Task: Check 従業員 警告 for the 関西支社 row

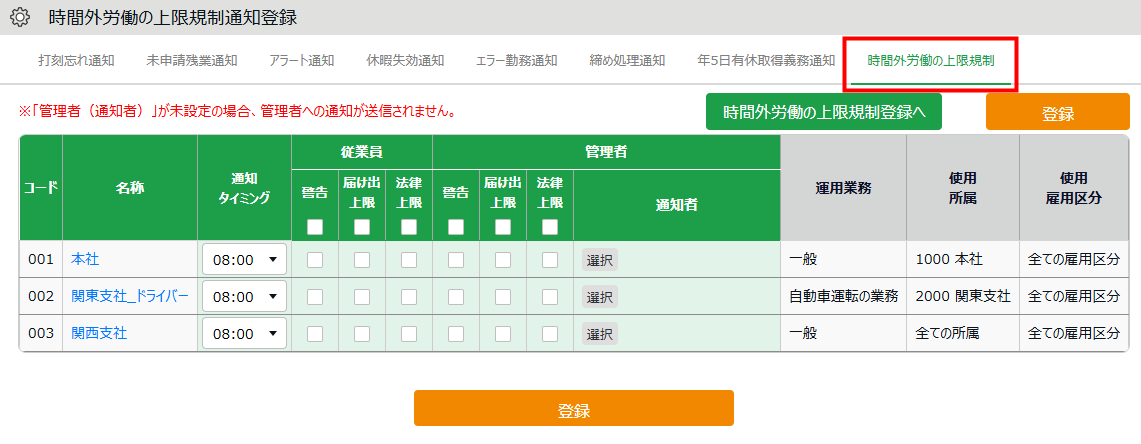Action: coord(315,333)
